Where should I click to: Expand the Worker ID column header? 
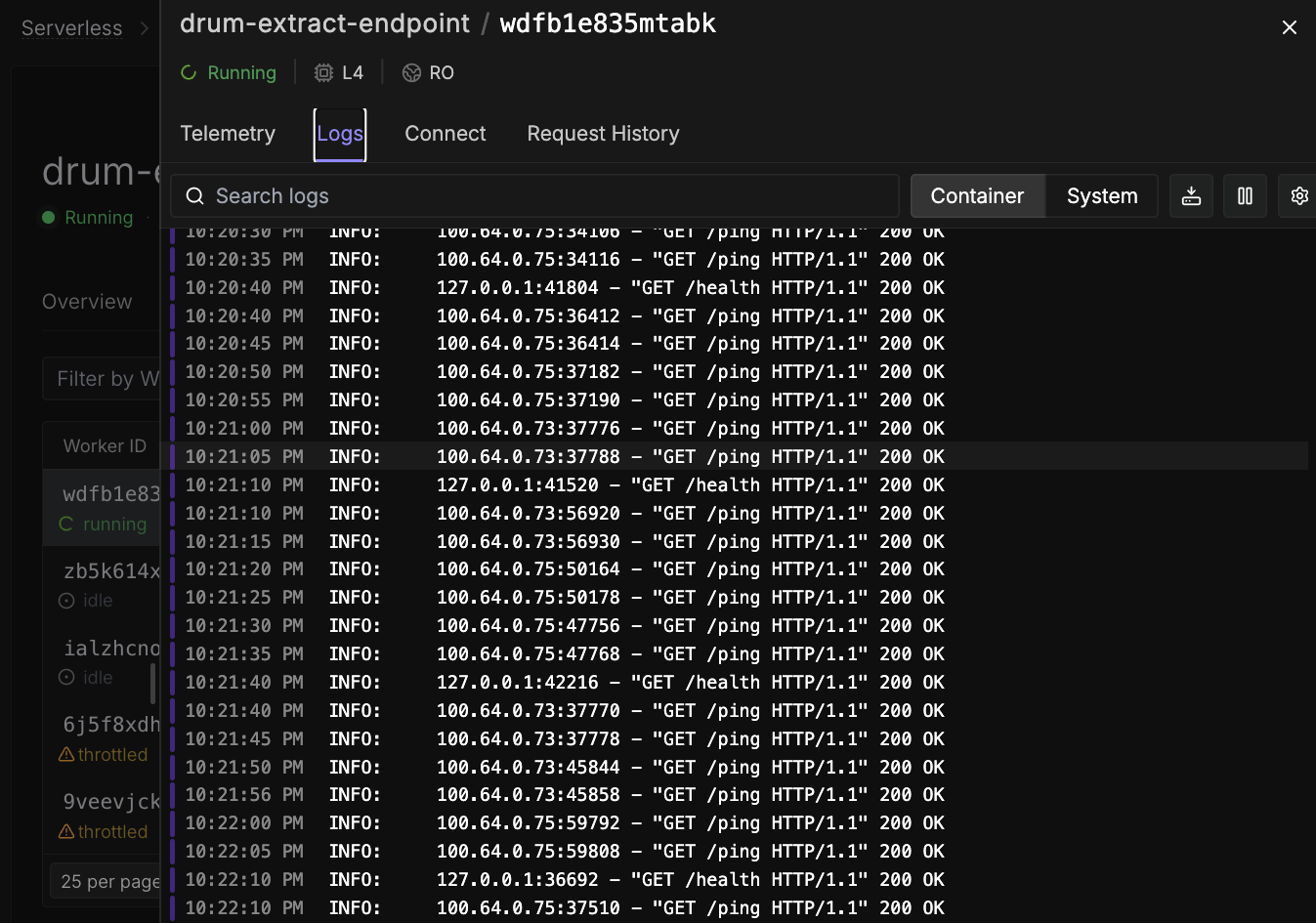[x=105, y=445]
